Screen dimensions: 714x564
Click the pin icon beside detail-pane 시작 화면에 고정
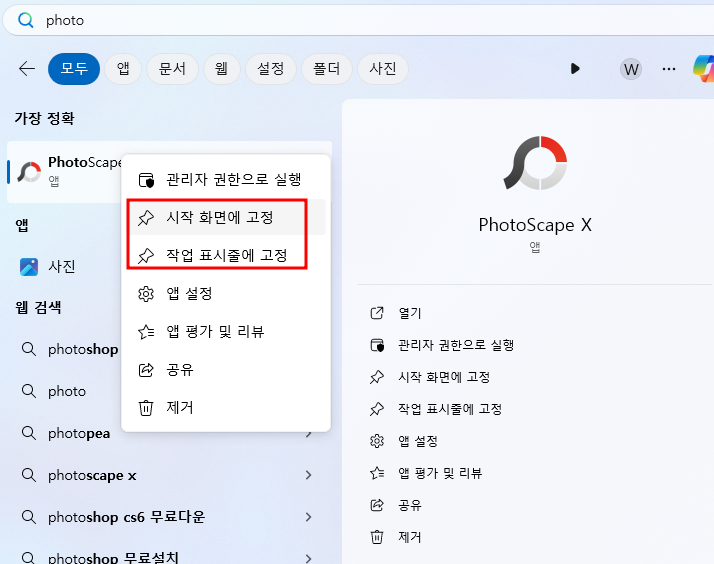point(377,377)
